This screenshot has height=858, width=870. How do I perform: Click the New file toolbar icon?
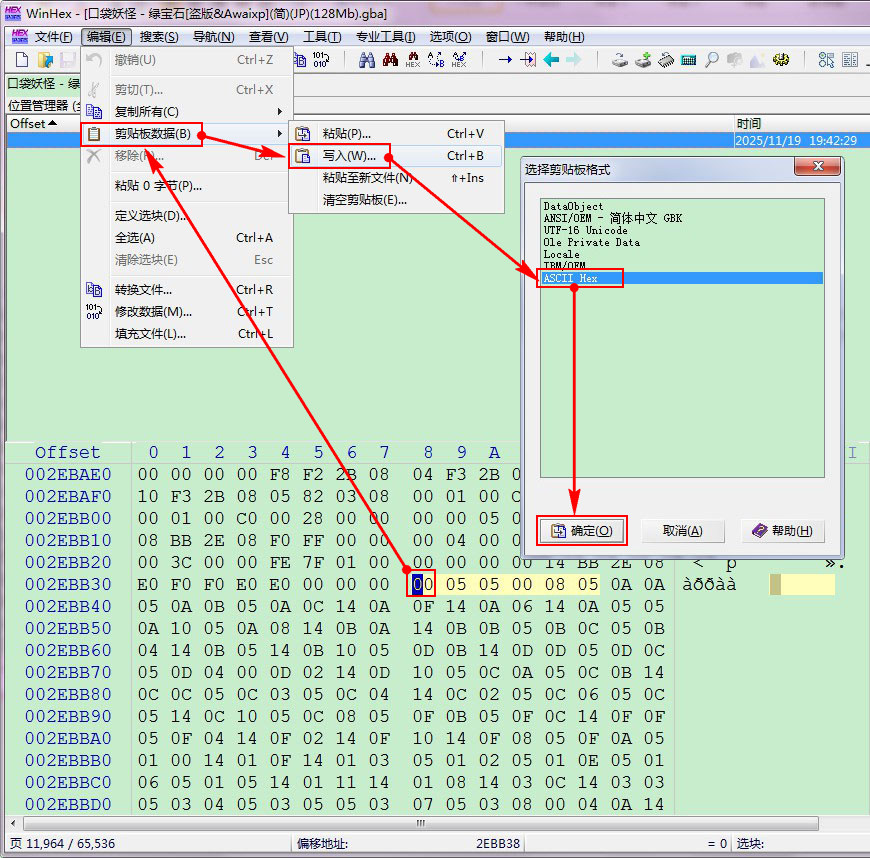tap(21, 60)
